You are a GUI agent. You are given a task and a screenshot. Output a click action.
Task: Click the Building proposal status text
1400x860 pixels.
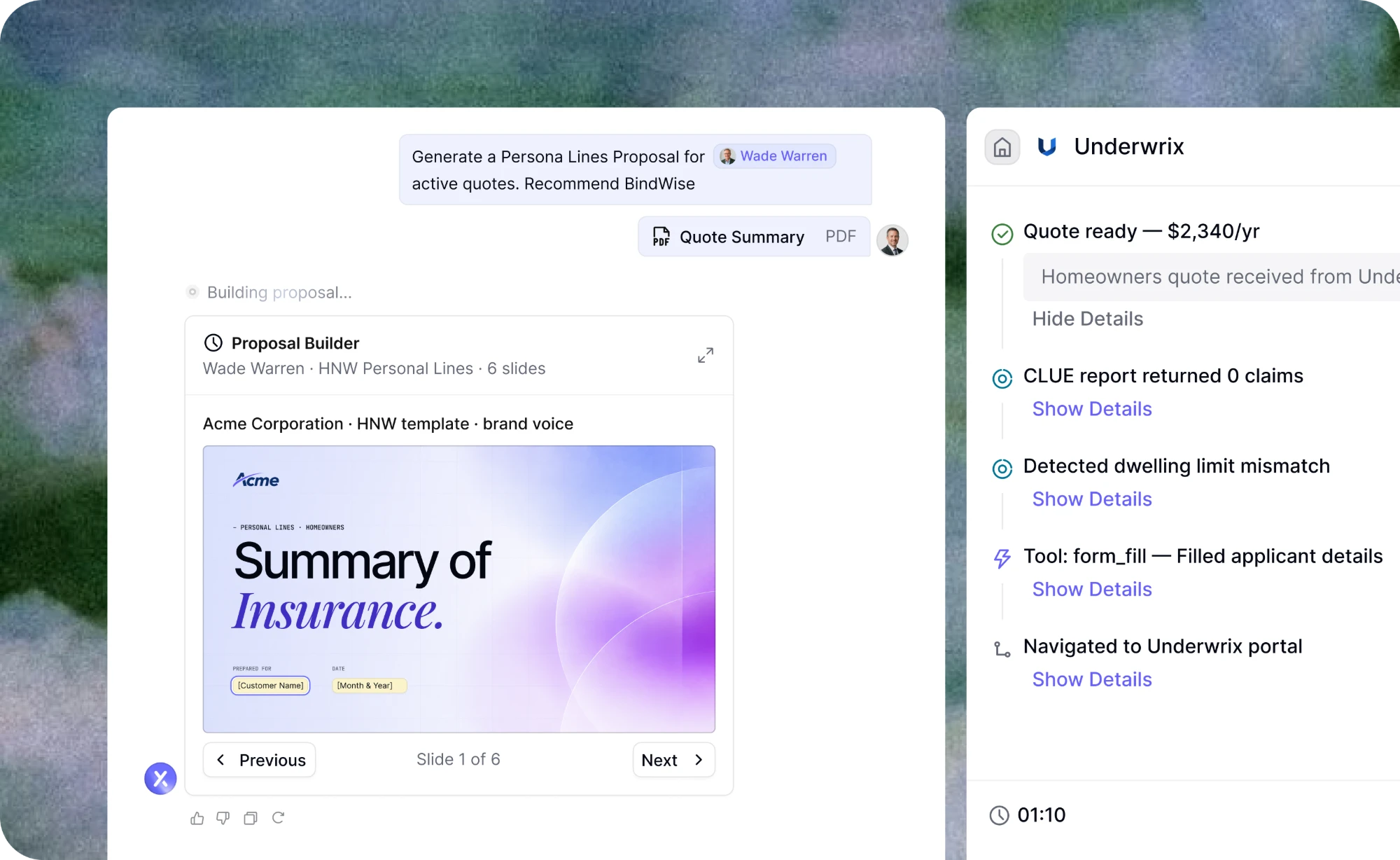click(279, 292)
